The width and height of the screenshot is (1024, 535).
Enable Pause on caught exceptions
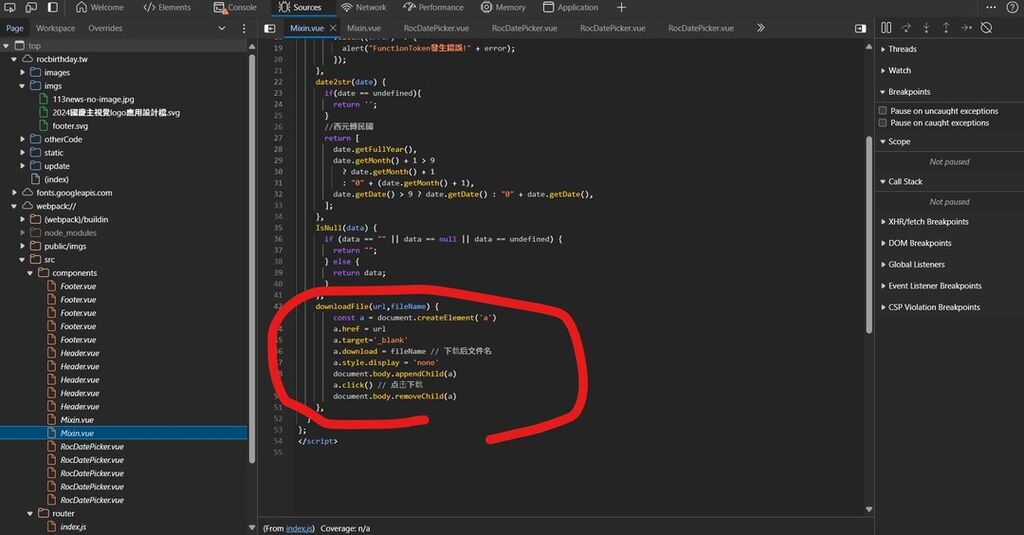pos(883,122)
